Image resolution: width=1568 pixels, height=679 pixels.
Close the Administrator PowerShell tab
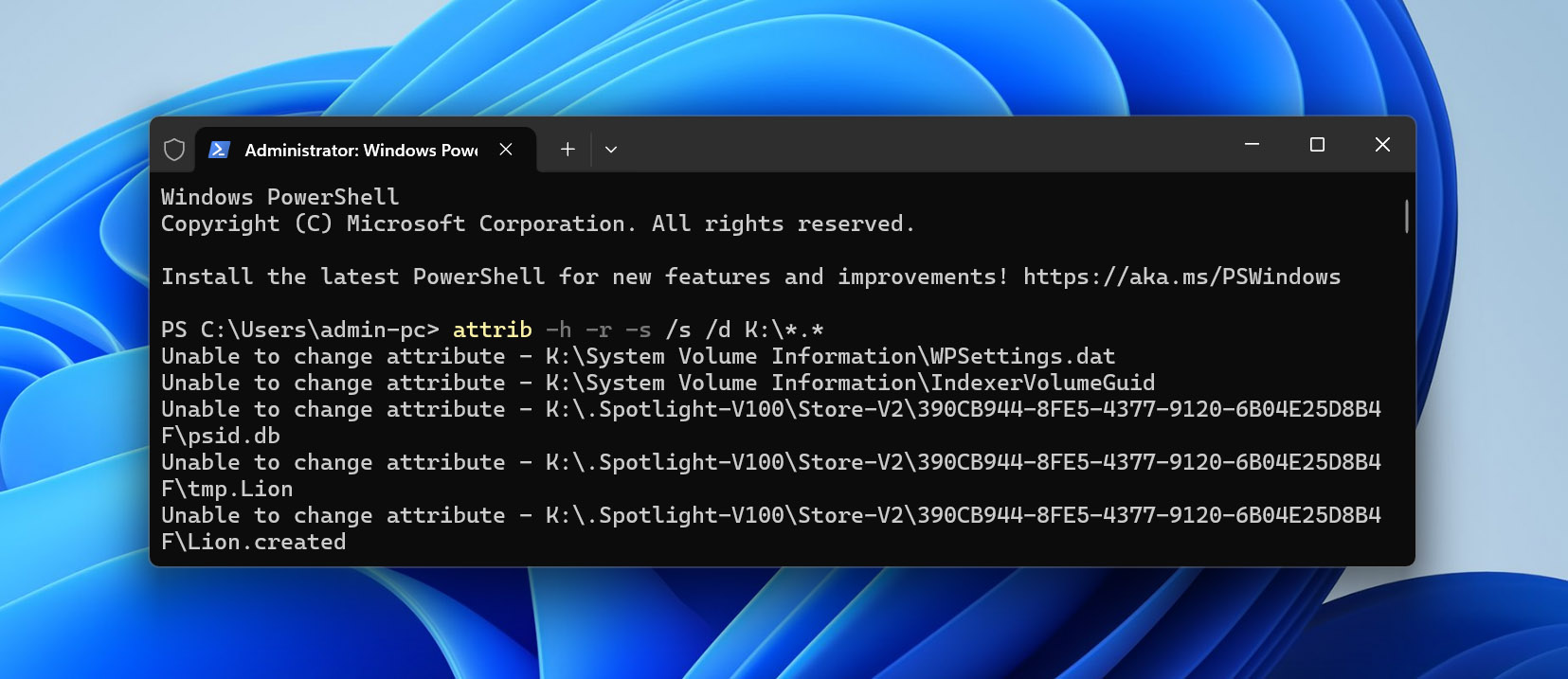pos(506,150)
